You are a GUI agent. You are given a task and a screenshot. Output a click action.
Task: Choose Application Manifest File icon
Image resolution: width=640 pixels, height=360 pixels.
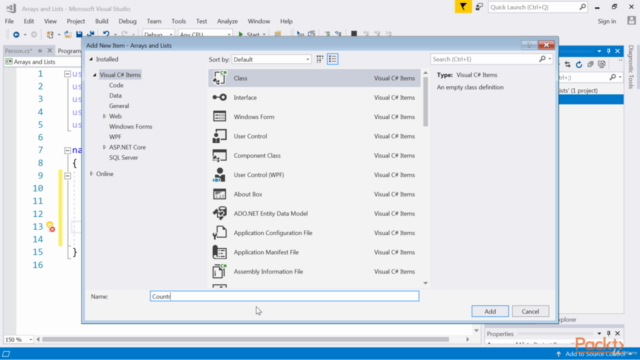[x=220, y=252]
